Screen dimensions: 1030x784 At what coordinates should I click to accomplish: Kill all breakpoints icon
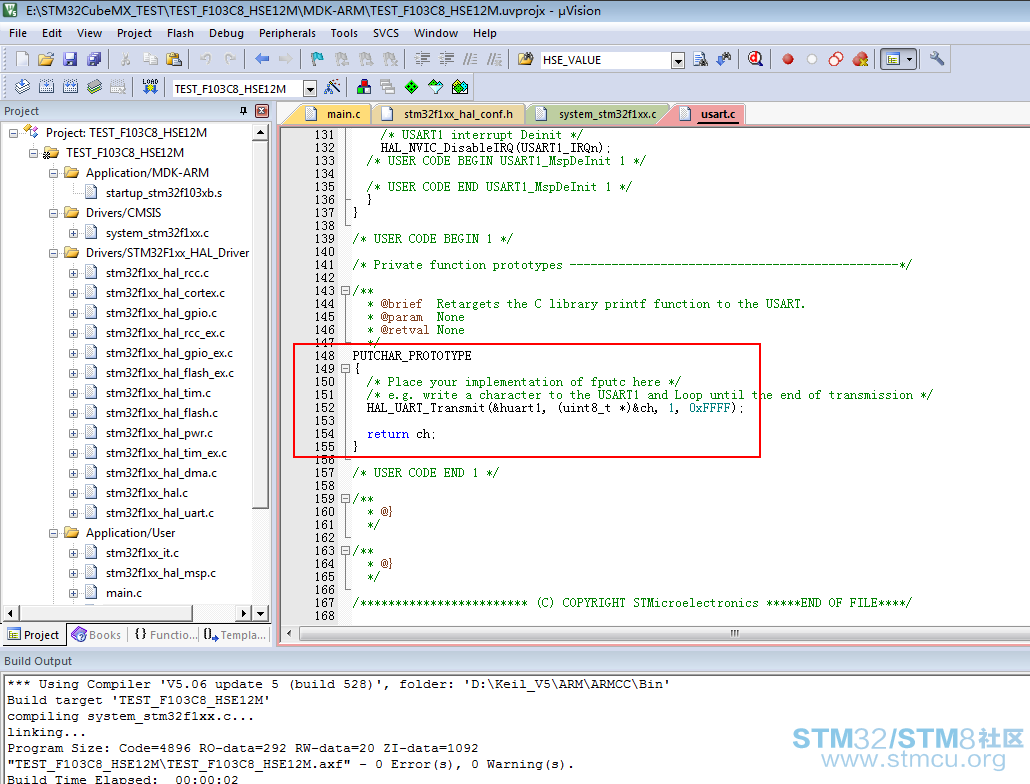coord(860,59)
